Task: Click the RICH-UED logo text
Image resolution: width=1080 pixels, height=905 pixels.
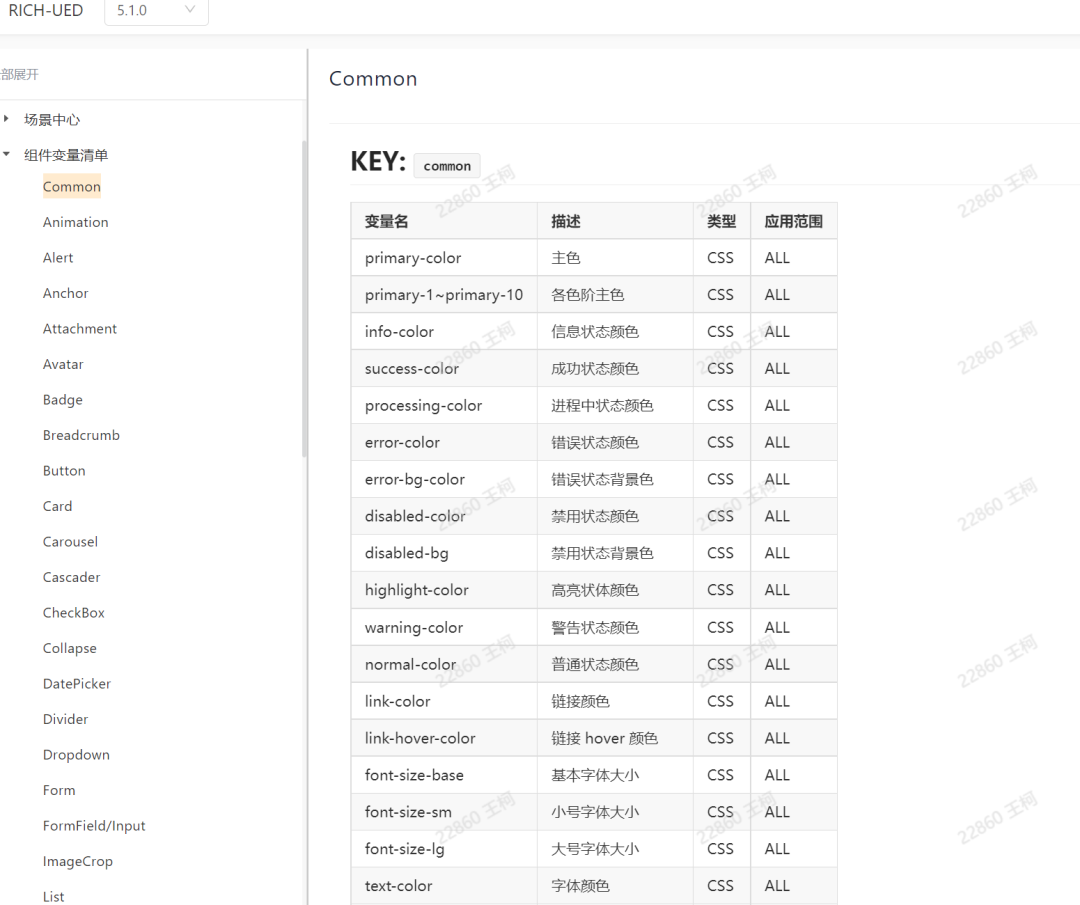Action: click(x=46, y=11)
